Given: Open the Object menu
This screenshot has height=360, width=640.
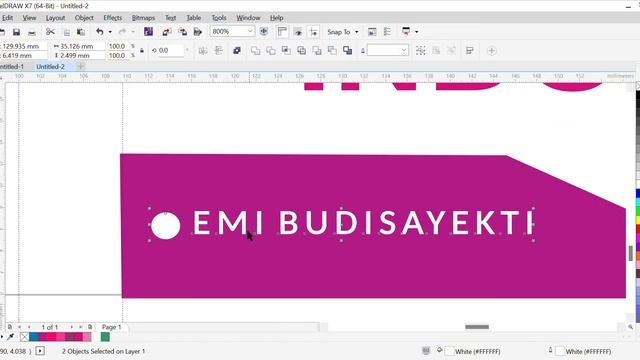Looking at the screenshot, I should (x=84, y=18).
